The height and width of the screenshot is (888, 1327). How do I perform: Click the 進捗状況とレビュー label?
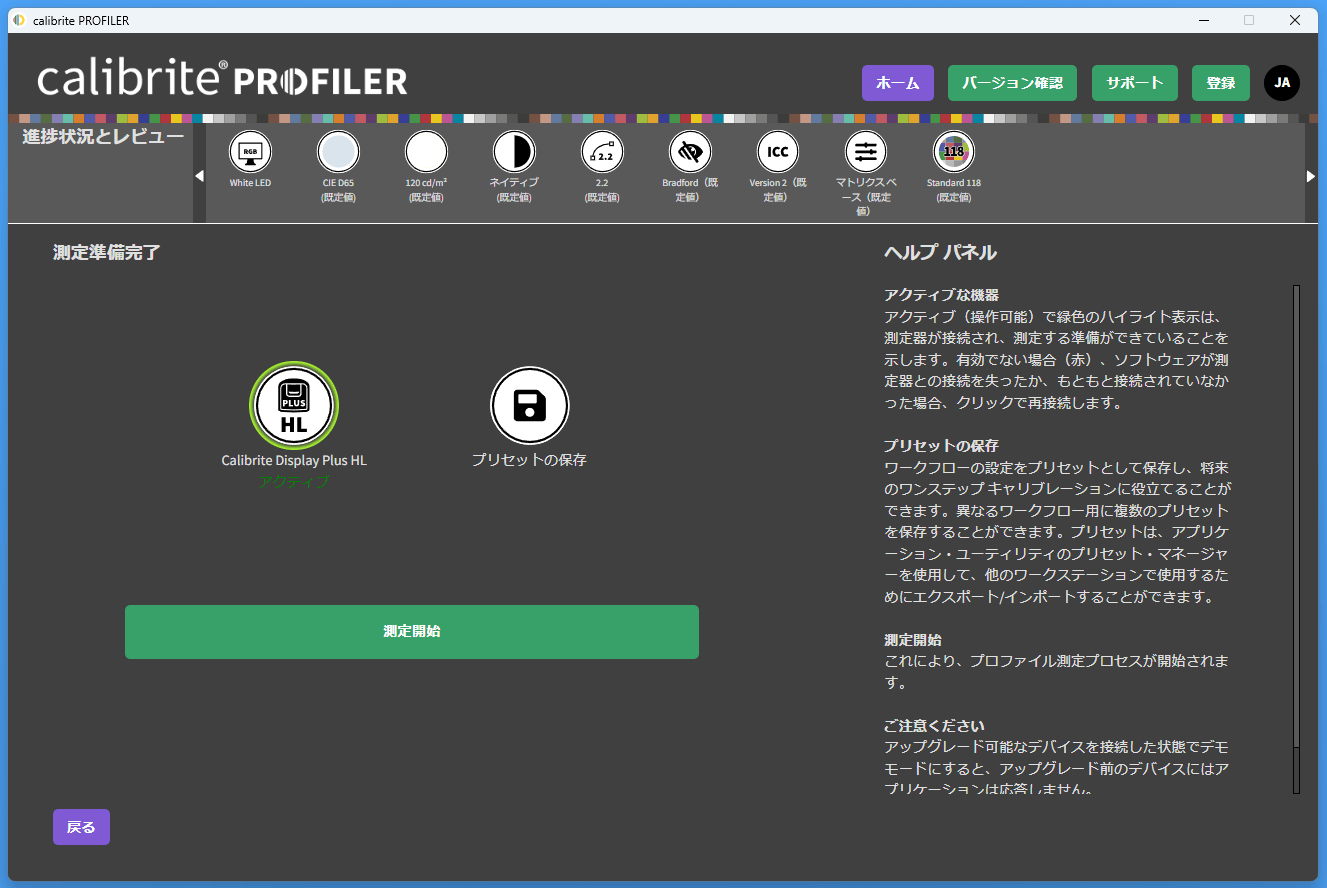(103, 137)
